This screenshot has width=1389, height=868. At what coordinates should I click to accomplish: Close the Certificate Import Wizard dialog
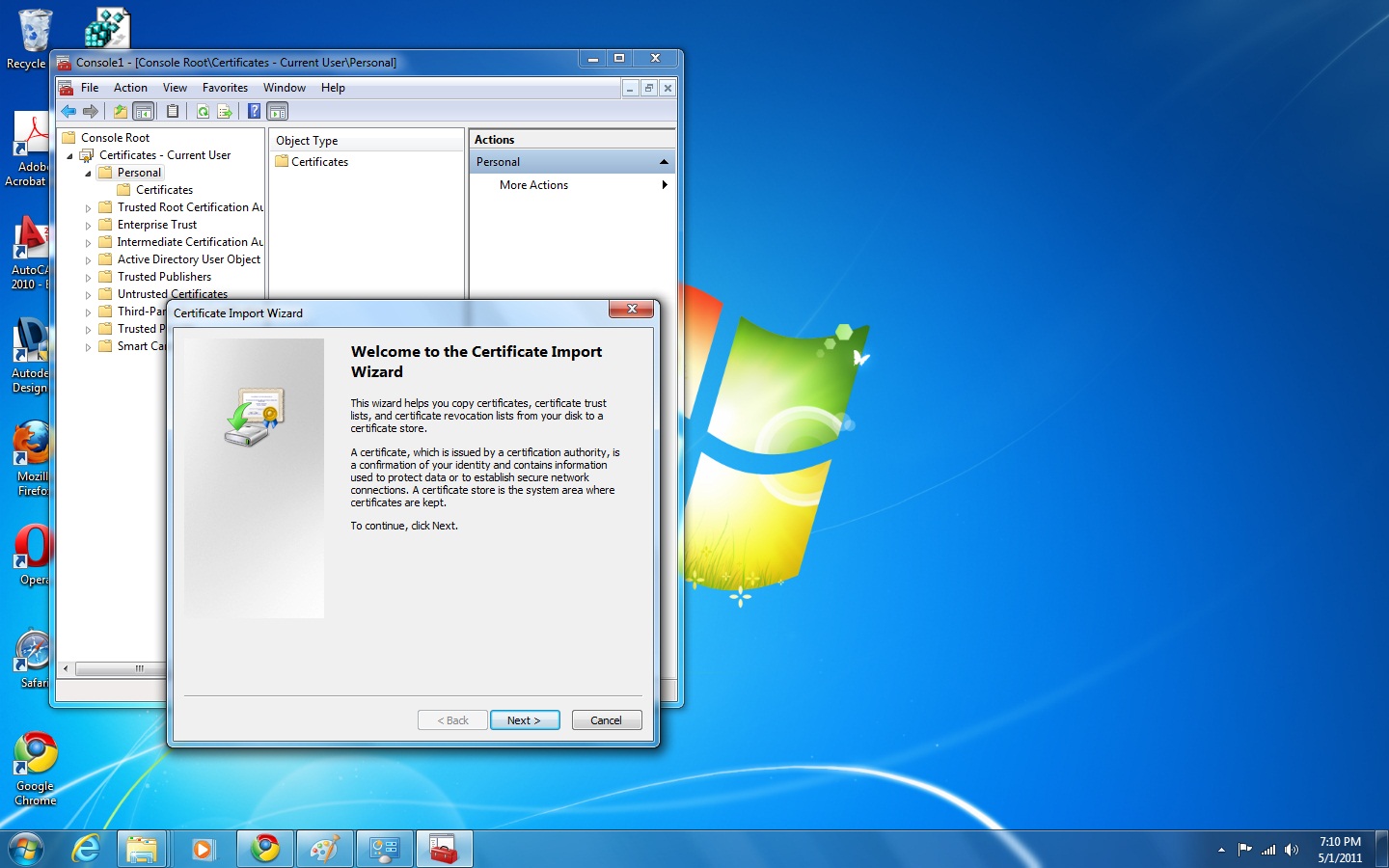[632, 309]
